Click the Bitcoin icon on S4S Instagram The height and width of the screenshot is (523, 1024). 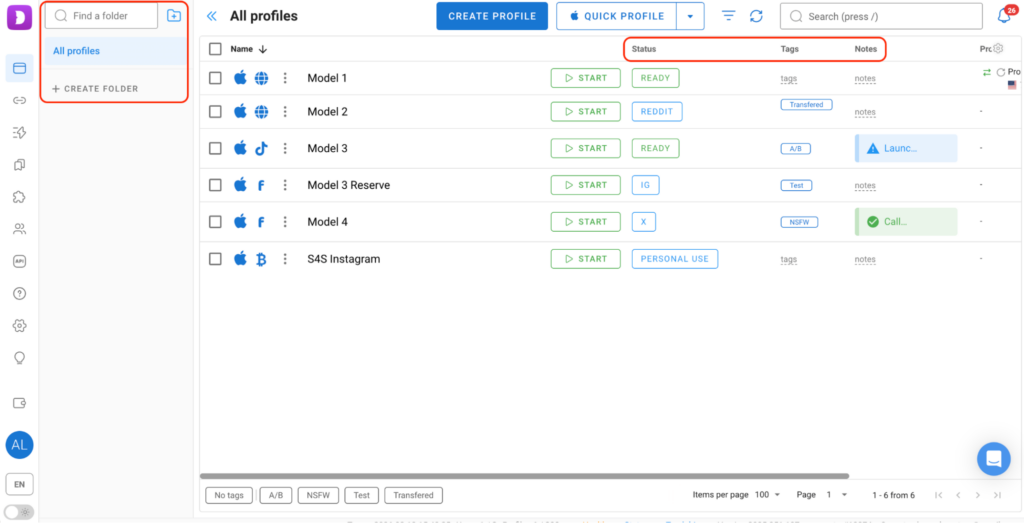pyautogui.click(x=261, y=259)
